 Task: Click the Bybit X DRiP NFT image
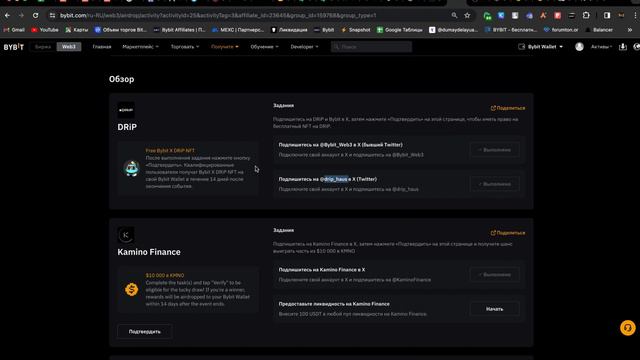click(131, 168)
